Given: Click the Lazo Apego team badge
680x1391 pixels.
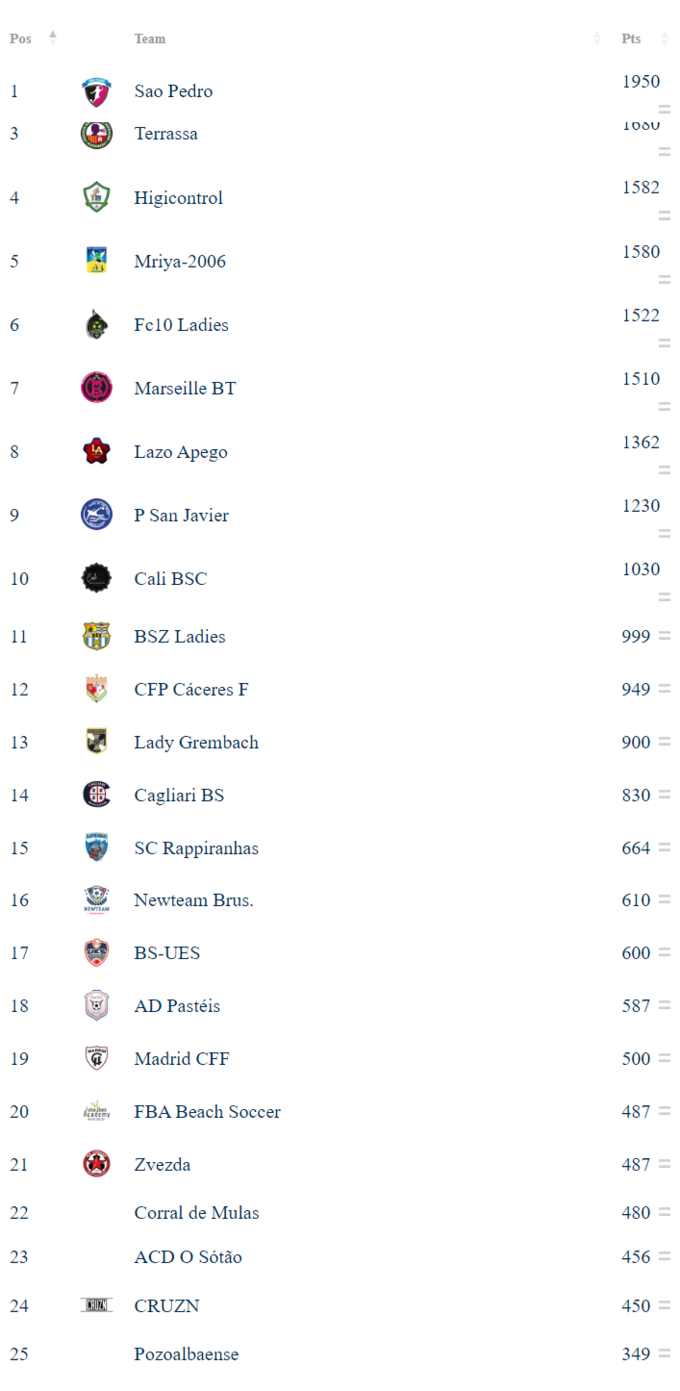Looking at the screenshot, I should [96, 451].
